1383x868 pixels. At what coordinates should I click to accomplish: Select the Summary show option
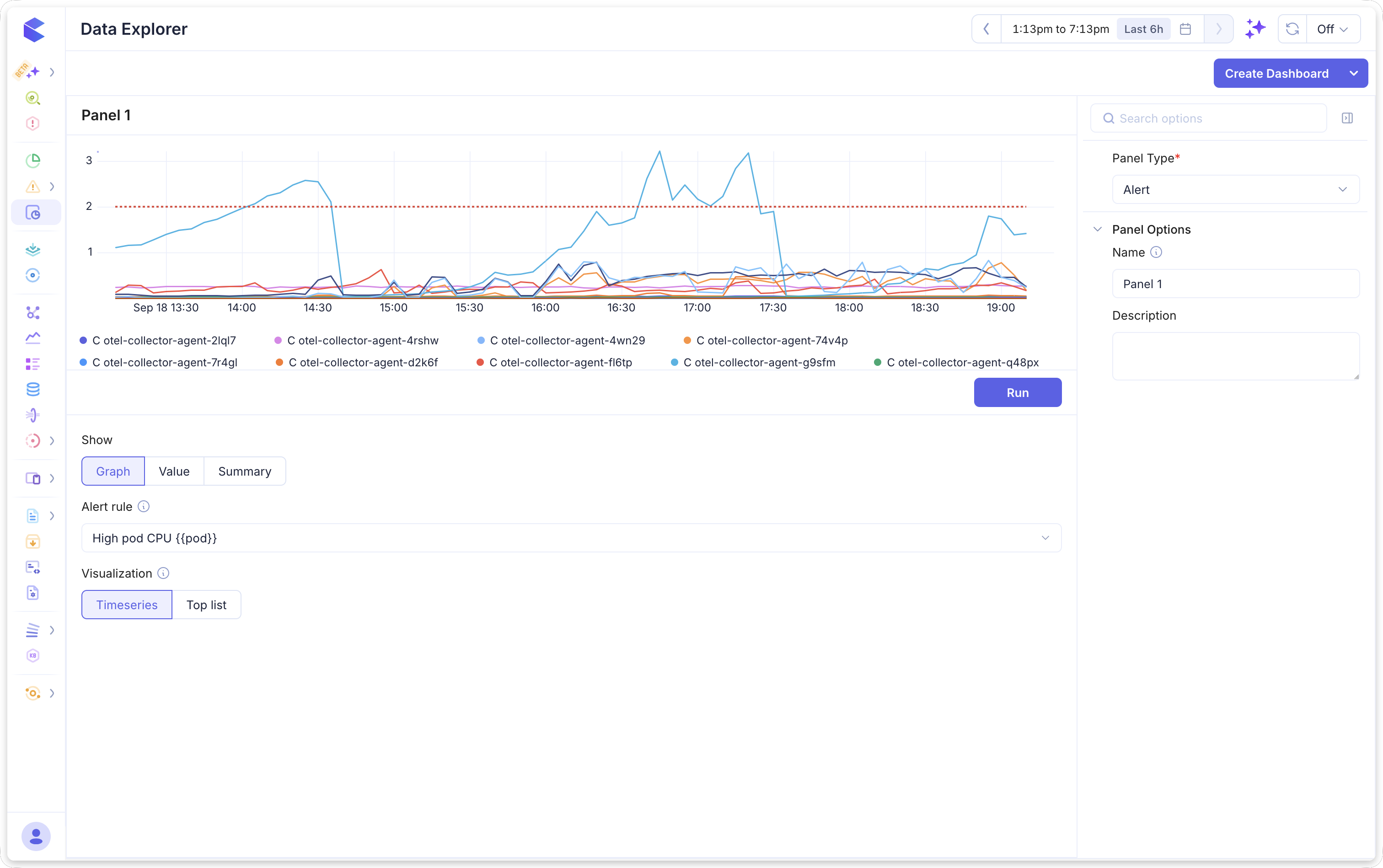click(245, 472)
